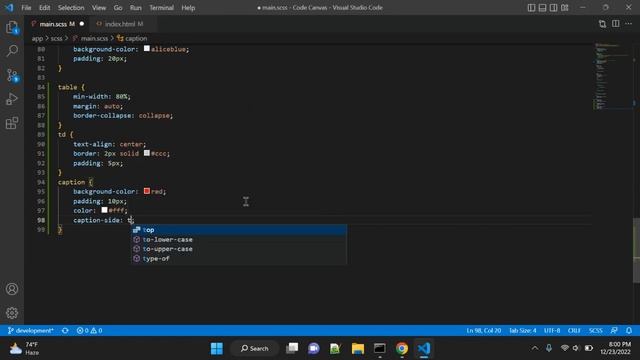This screenshot has width=640, height=360.
Task: Click the app breadcrumb segment
Action: (x=37, y=38)
